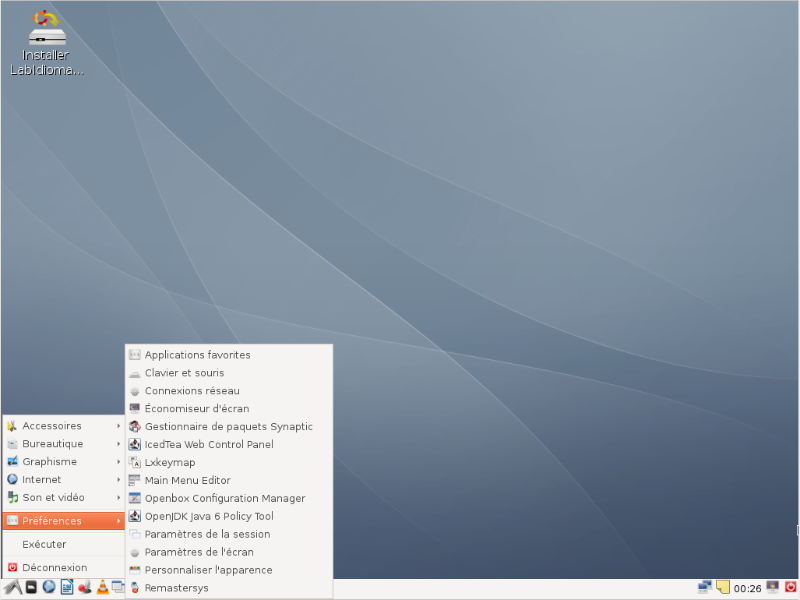The image size is (800, 600).
Task: Click Déconnexion to log out
Action: coord(54,568)
